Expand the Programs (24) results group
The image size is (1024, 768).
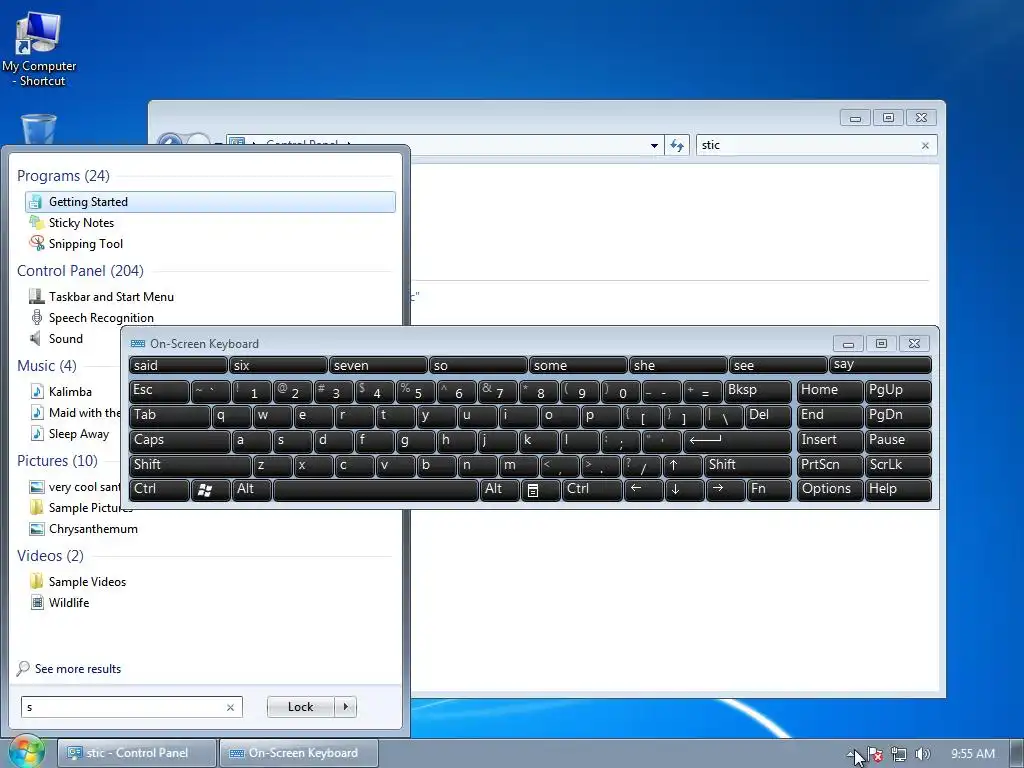tap(63, 176)
